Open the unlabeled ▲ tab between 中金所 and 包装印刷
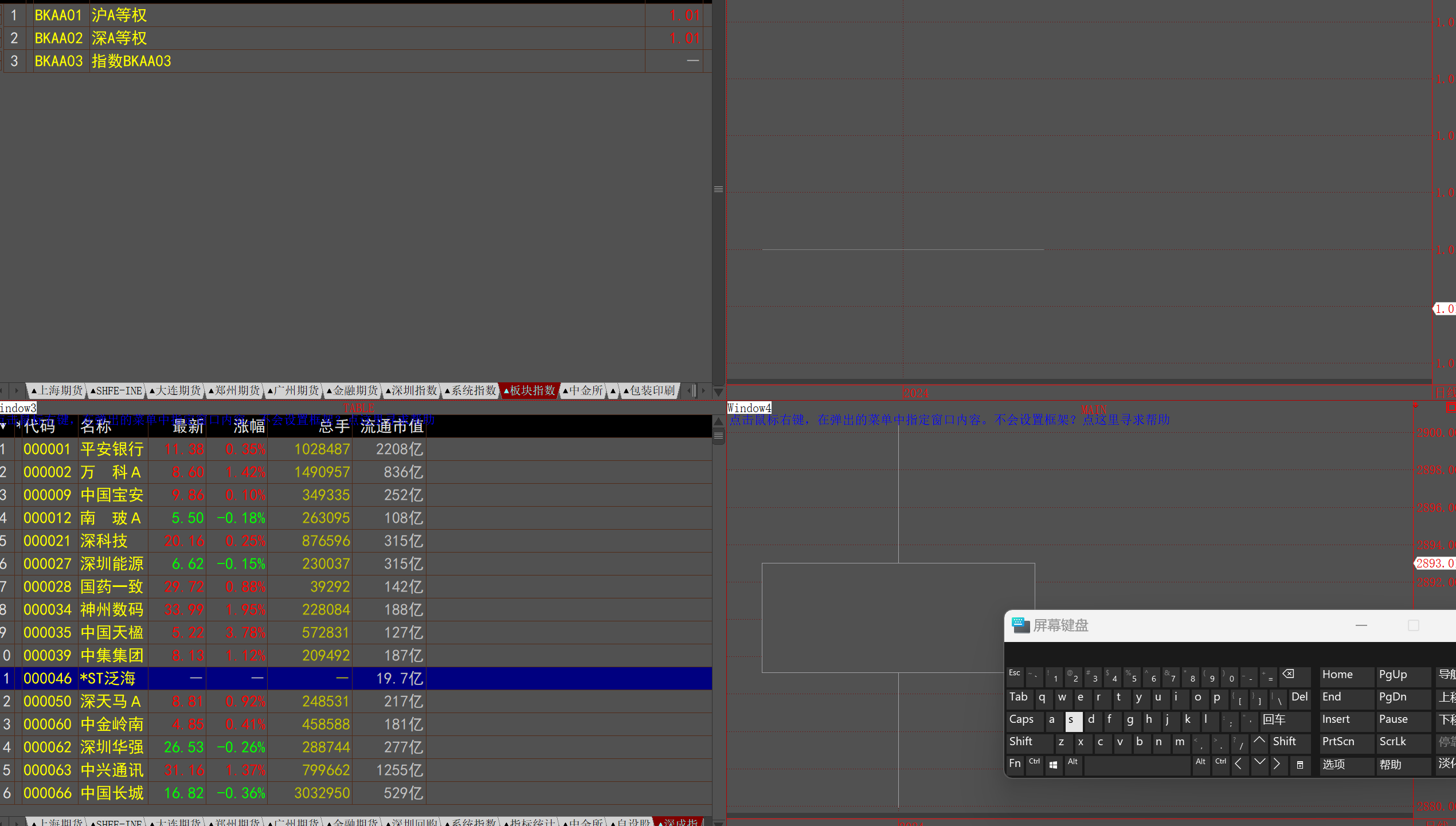 (613, 391)
